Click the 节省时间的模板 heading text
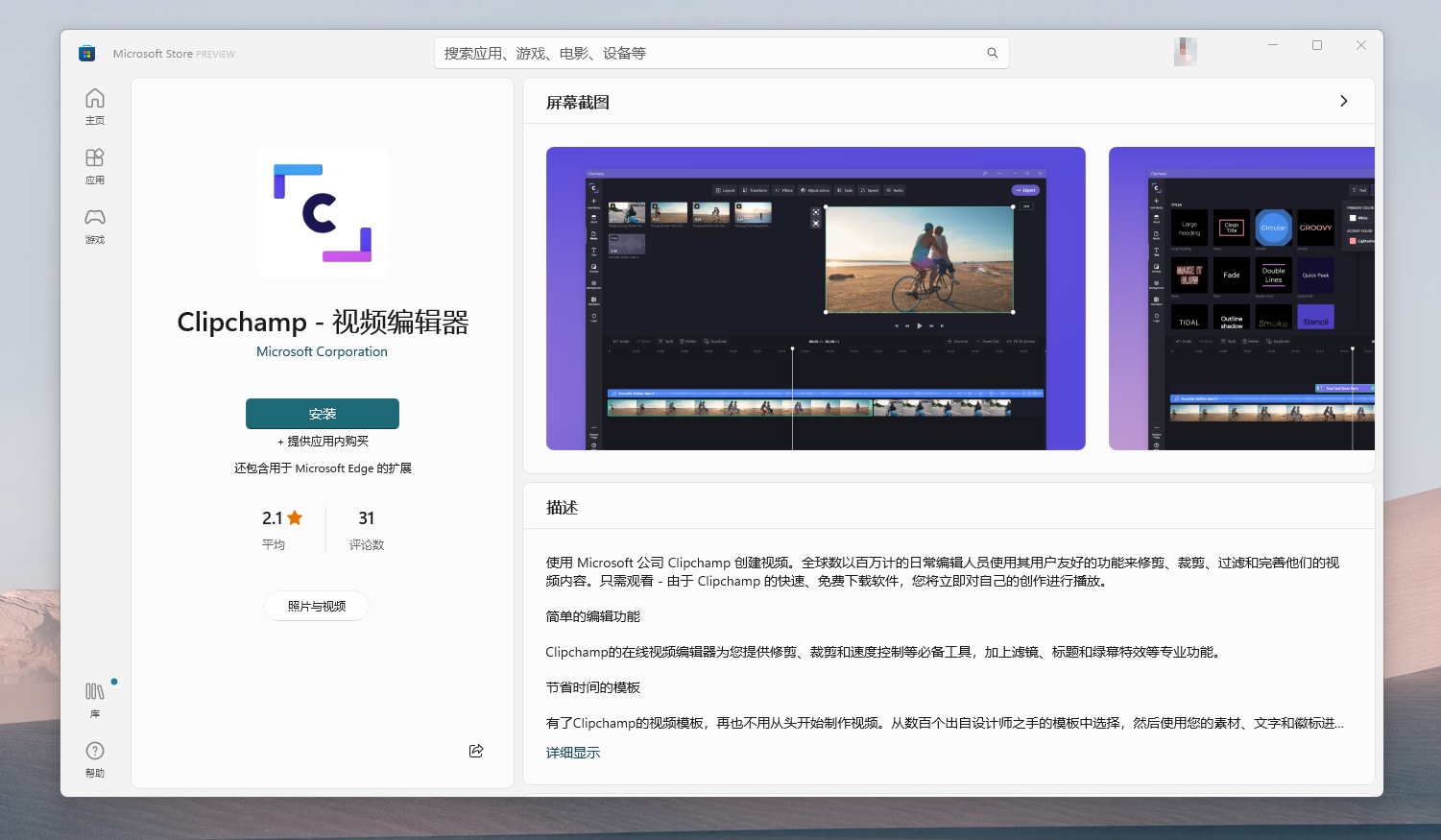1441x840 pixels. pos(593,687)
